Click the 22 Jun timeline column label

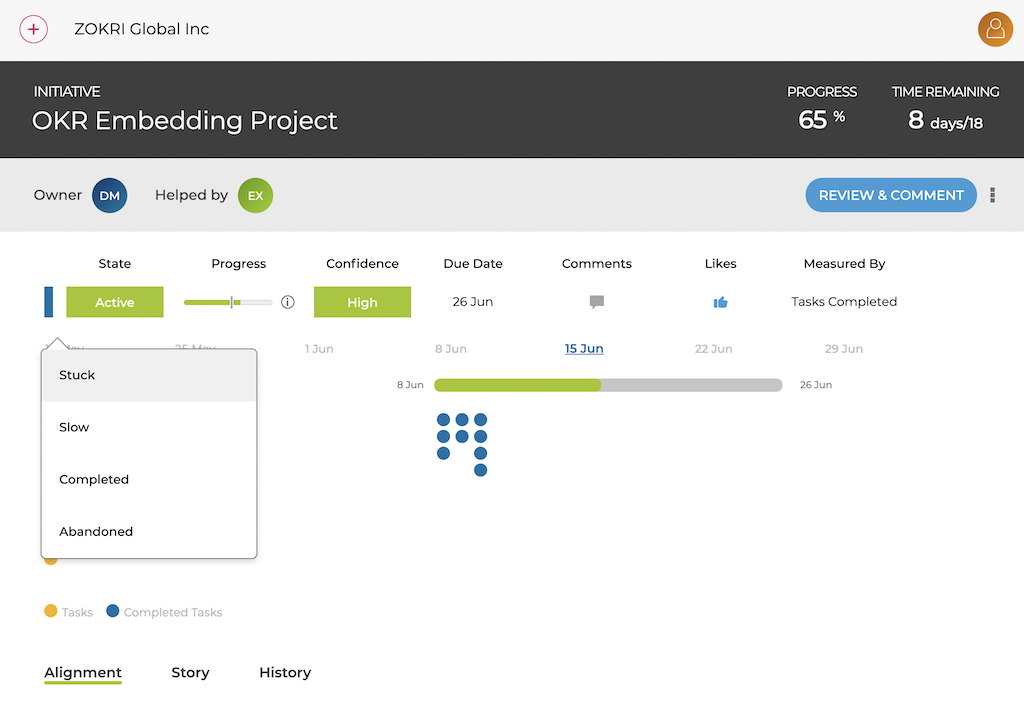pyautogui.click(x=713, y=349)
